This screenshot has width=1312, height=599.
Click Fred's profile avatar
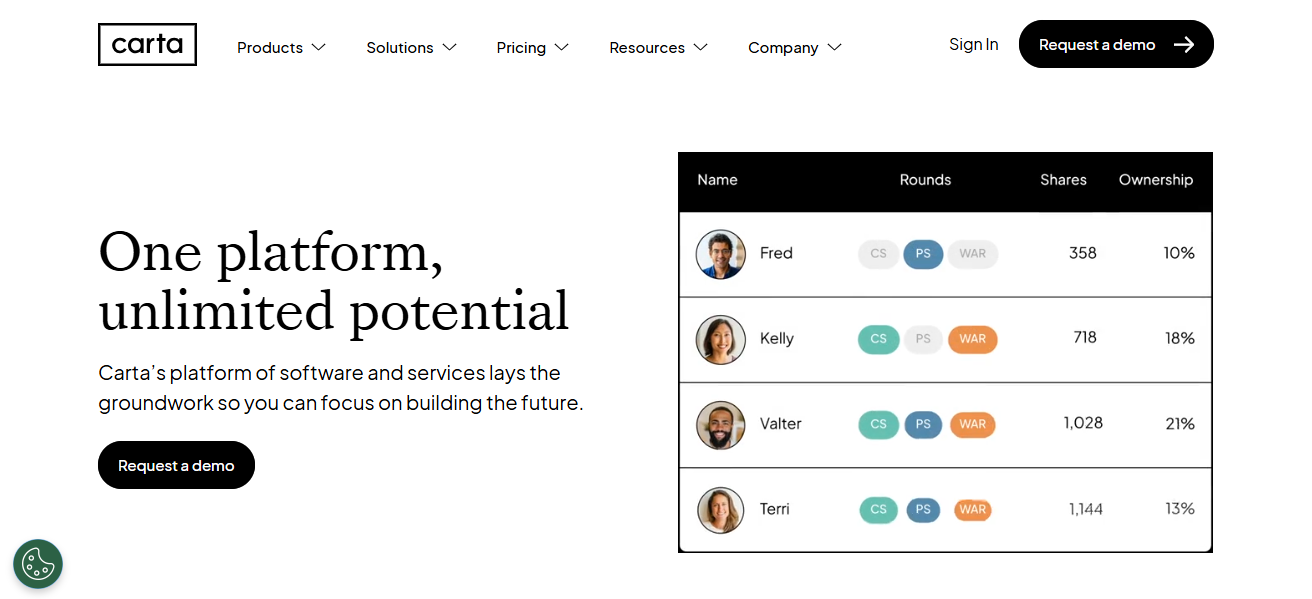720,254
